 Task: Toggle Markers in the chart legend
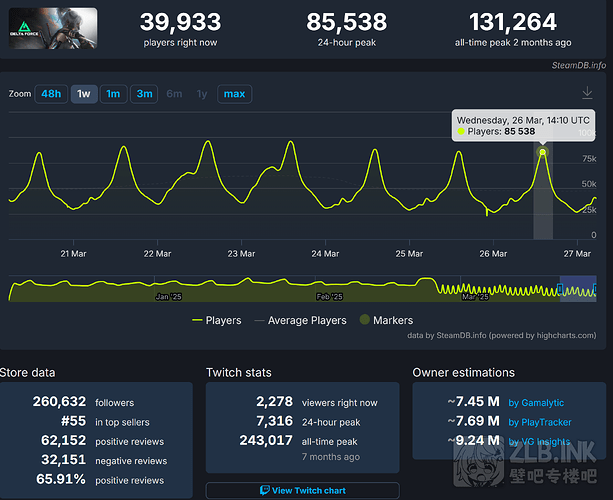tap(386, 320)
